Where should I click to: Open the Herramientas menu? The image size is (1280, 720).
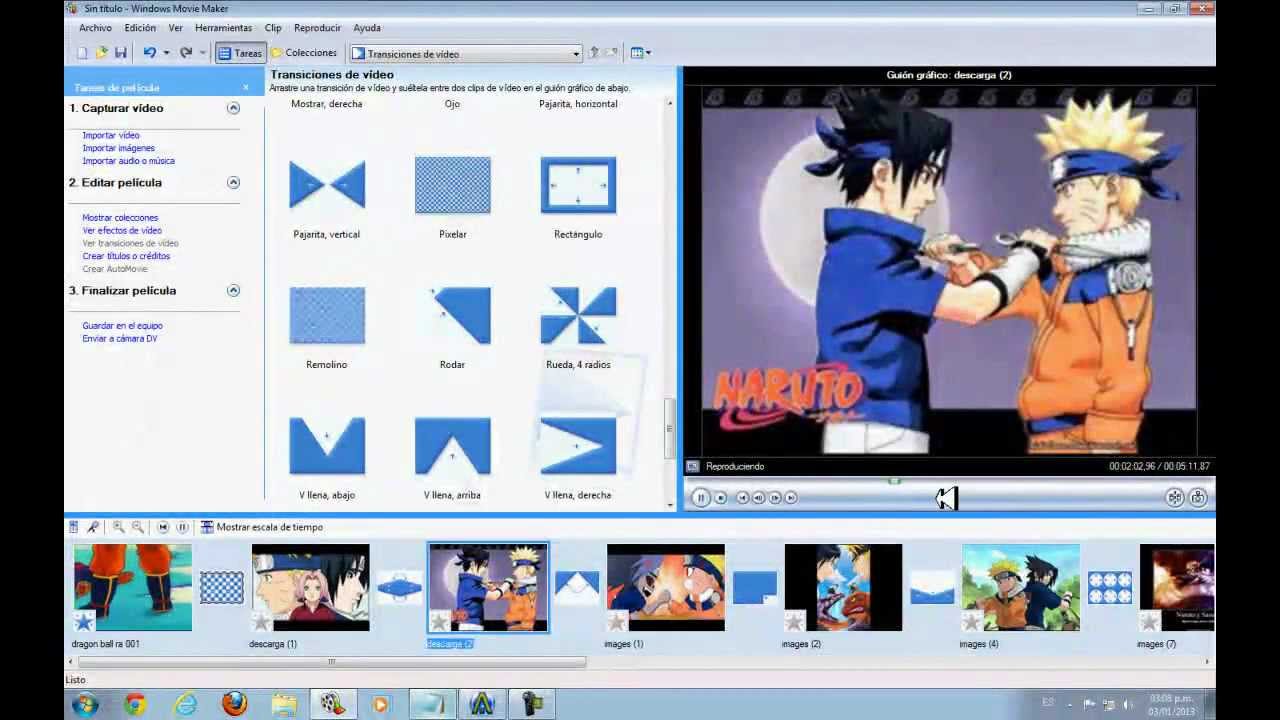224,28
